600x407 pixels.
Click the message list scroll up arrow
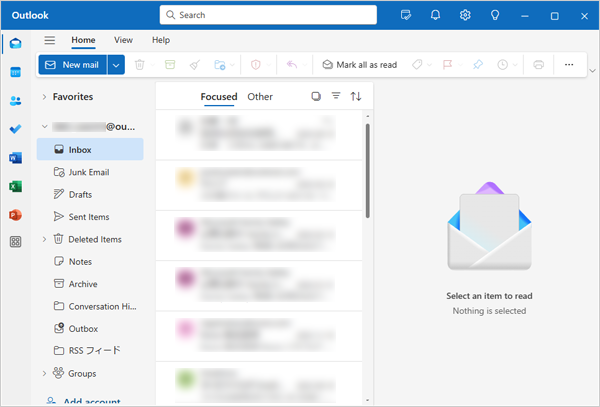tap(368, 116)
